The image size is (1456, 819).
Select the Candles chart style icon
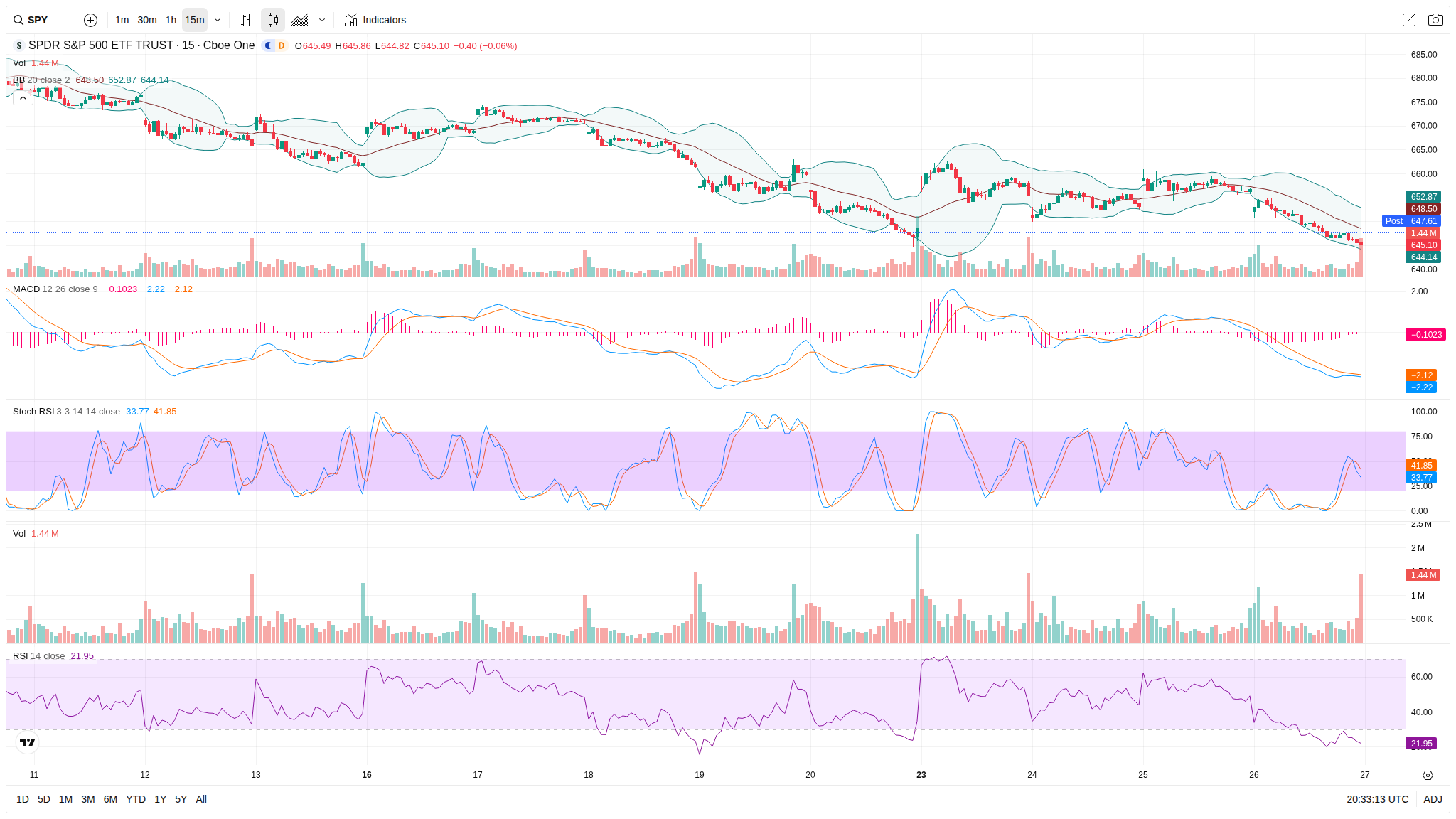[x=273, y=20]
